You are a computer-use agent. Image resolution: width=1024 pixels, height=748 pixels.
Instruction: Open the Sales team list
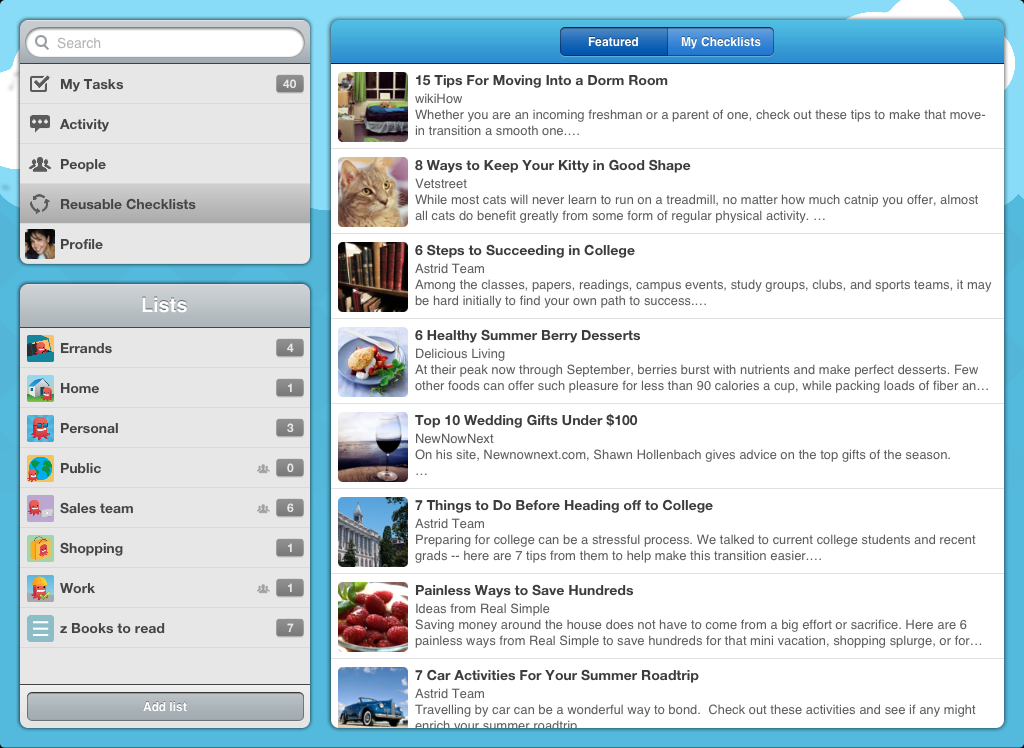[x=165, y=508]
